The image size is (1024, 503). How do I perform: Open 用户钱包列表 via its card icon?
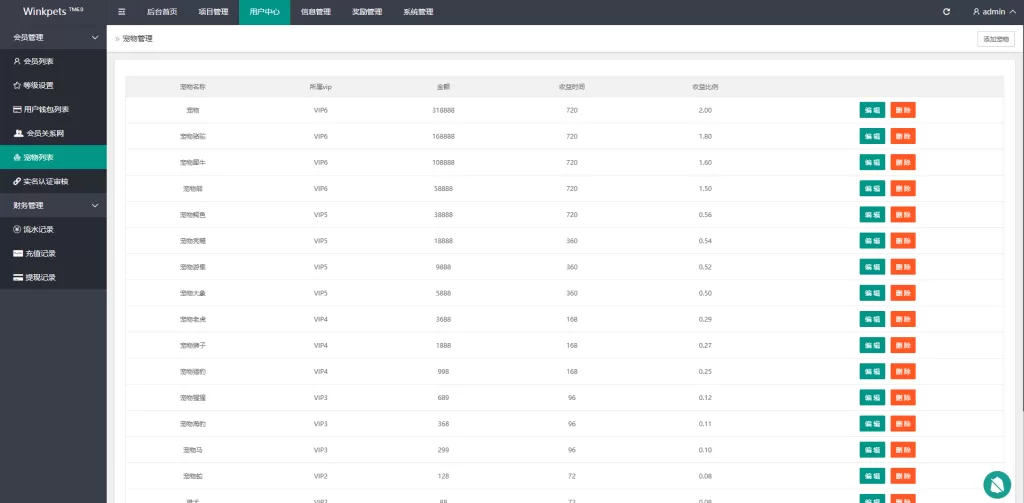tap(17, 109)
